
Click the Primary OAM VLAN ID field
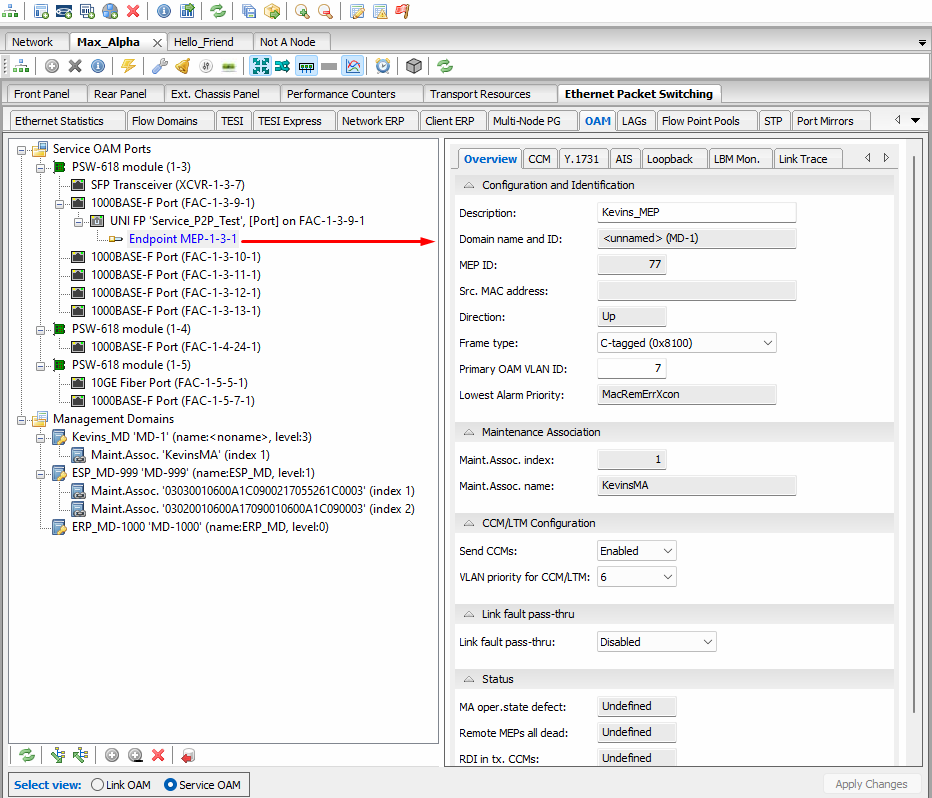pos(632,368)
